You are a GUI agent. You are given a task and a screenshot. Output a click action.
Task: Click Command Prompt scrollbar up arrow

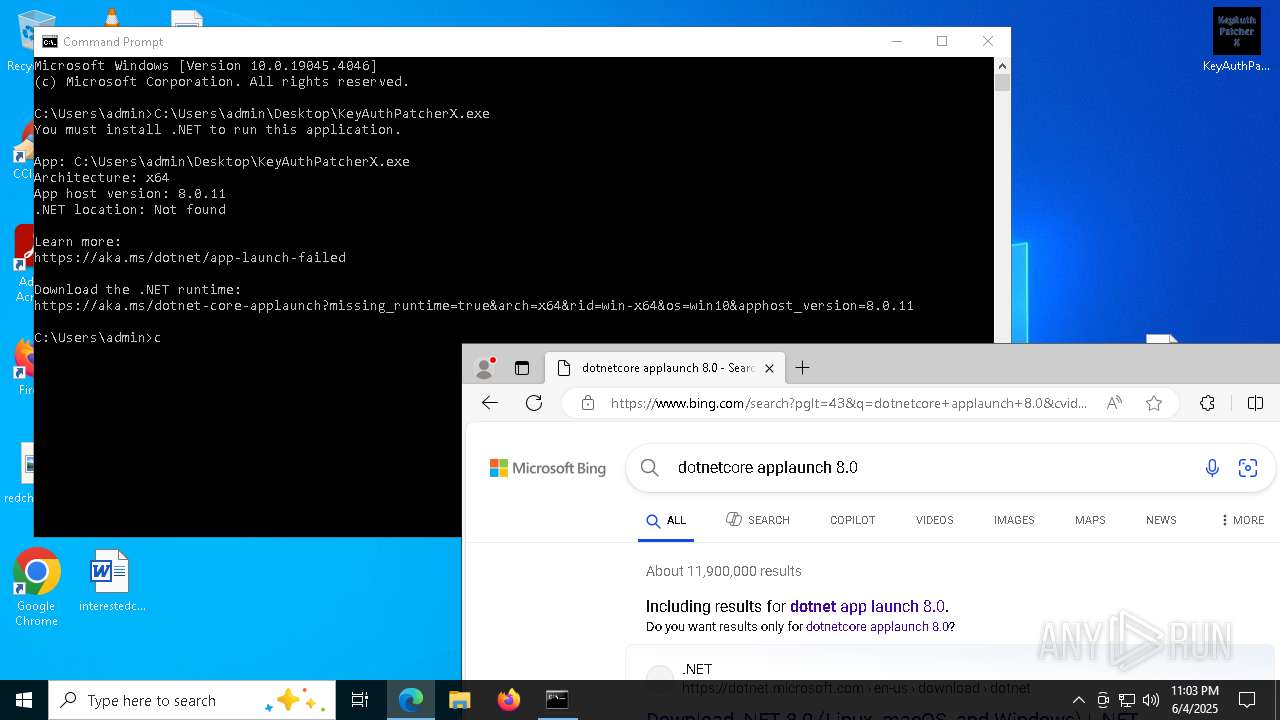coord(1002,65)
